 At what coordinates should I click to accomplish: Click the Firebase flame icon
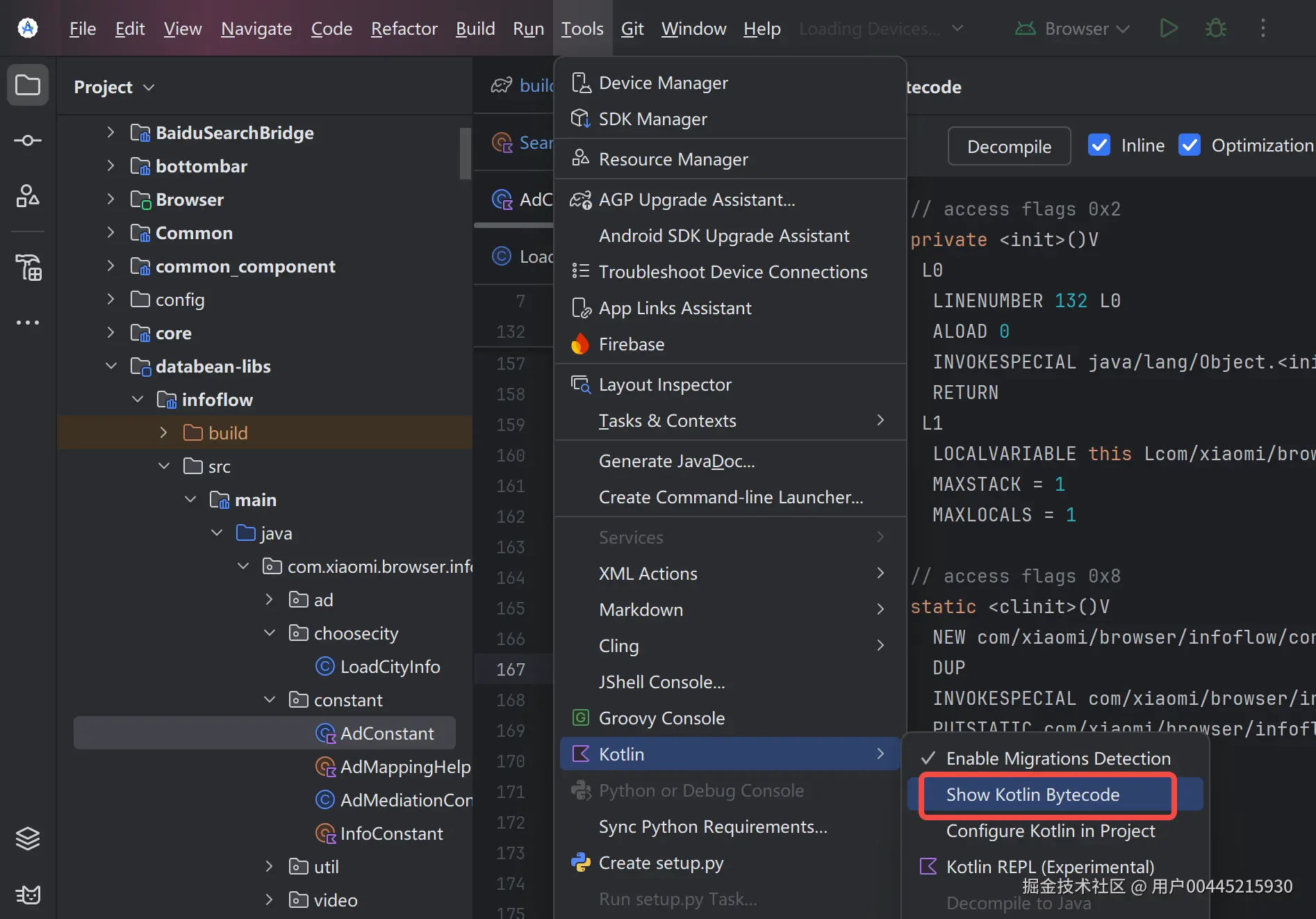580,344
